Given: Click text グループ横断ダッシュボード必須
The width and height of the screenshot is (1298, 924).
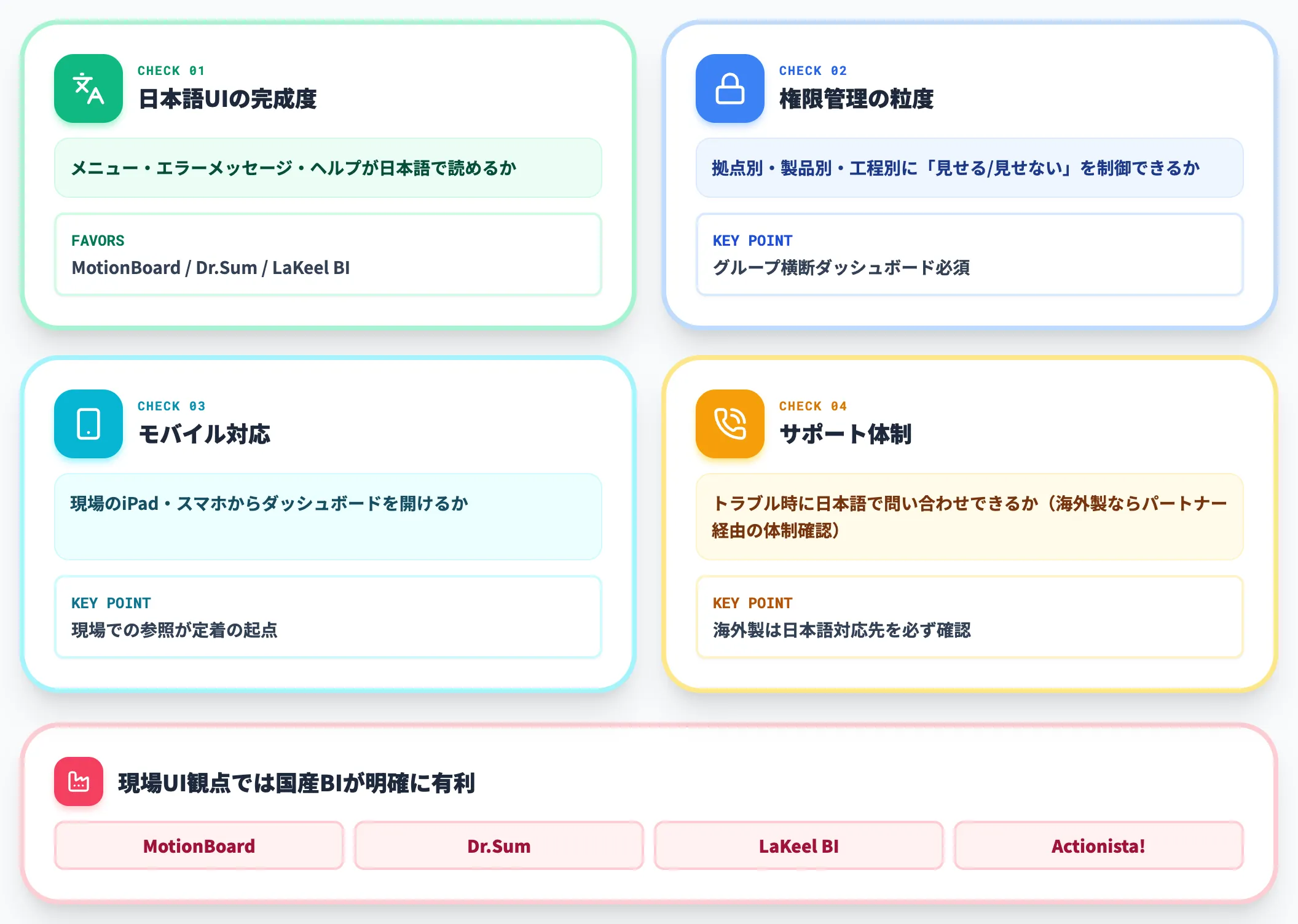Looking at the screenshot, I should pos(841,268).
